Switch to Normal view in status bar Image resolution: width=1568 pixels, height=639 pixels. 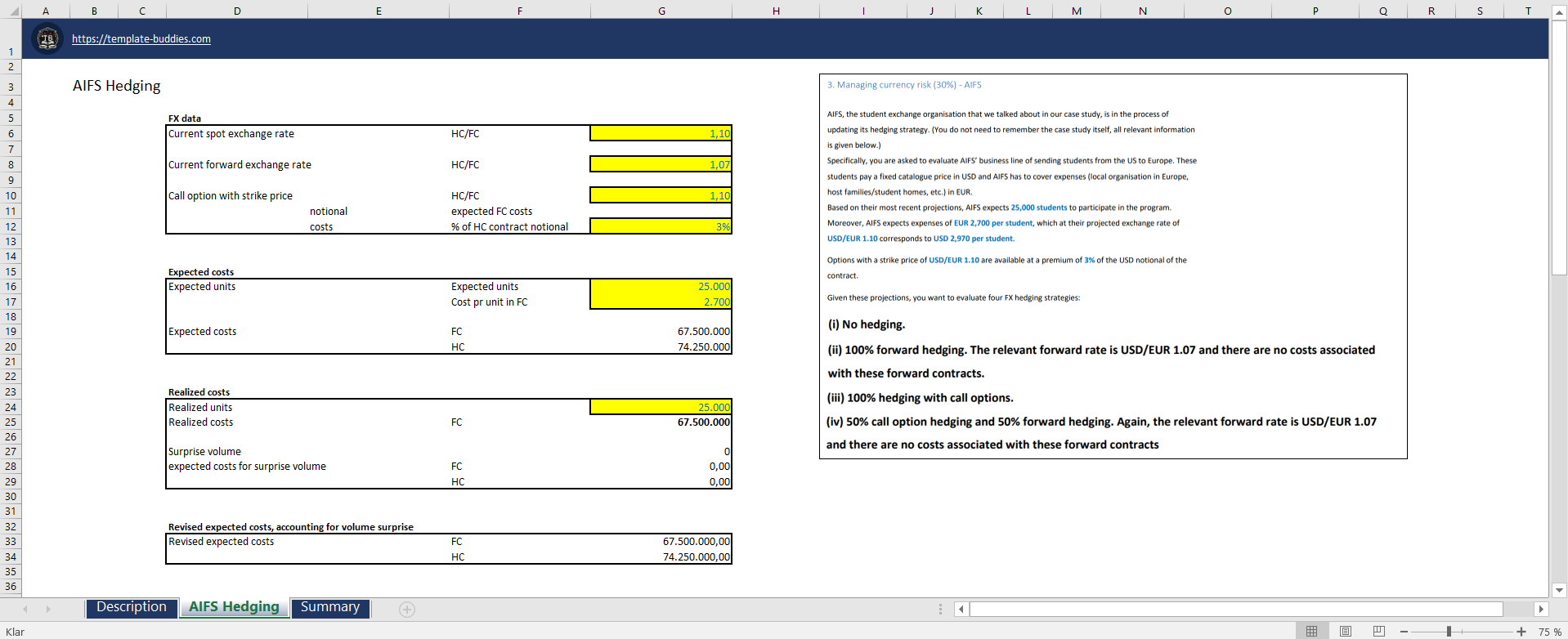tap(1311, 631)
